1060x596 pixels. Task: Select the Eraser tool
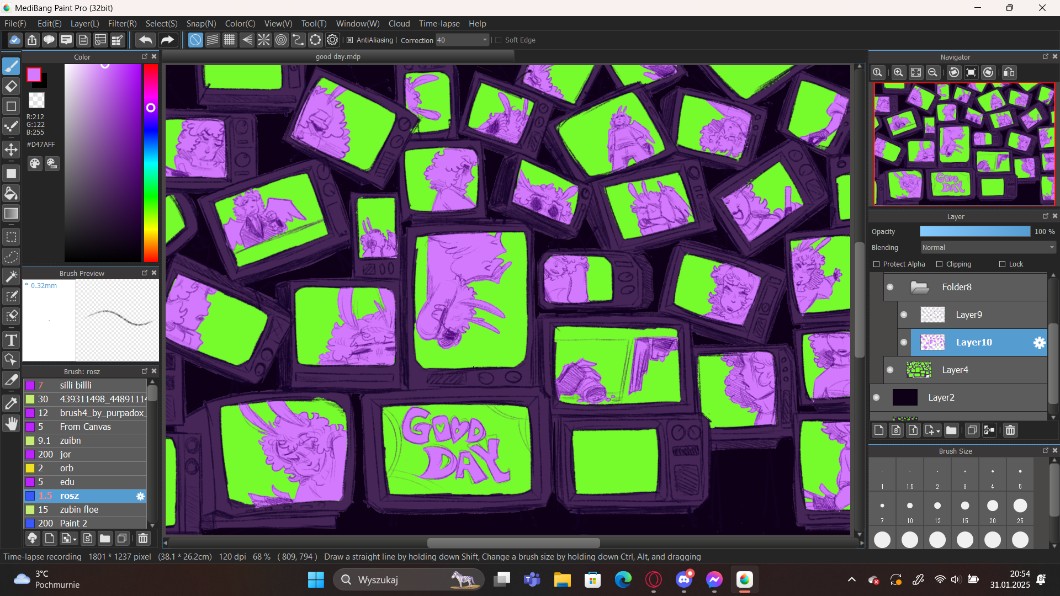[12, 86]
